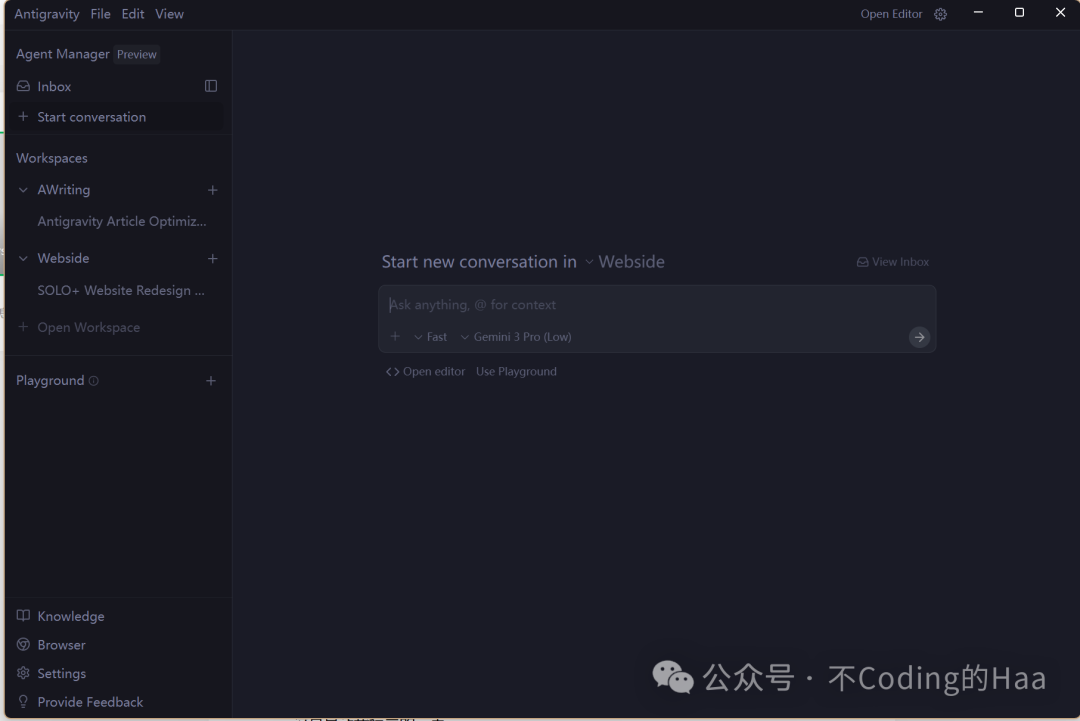
Task: Click Open Workspace
Action: (x=89, y=327)
